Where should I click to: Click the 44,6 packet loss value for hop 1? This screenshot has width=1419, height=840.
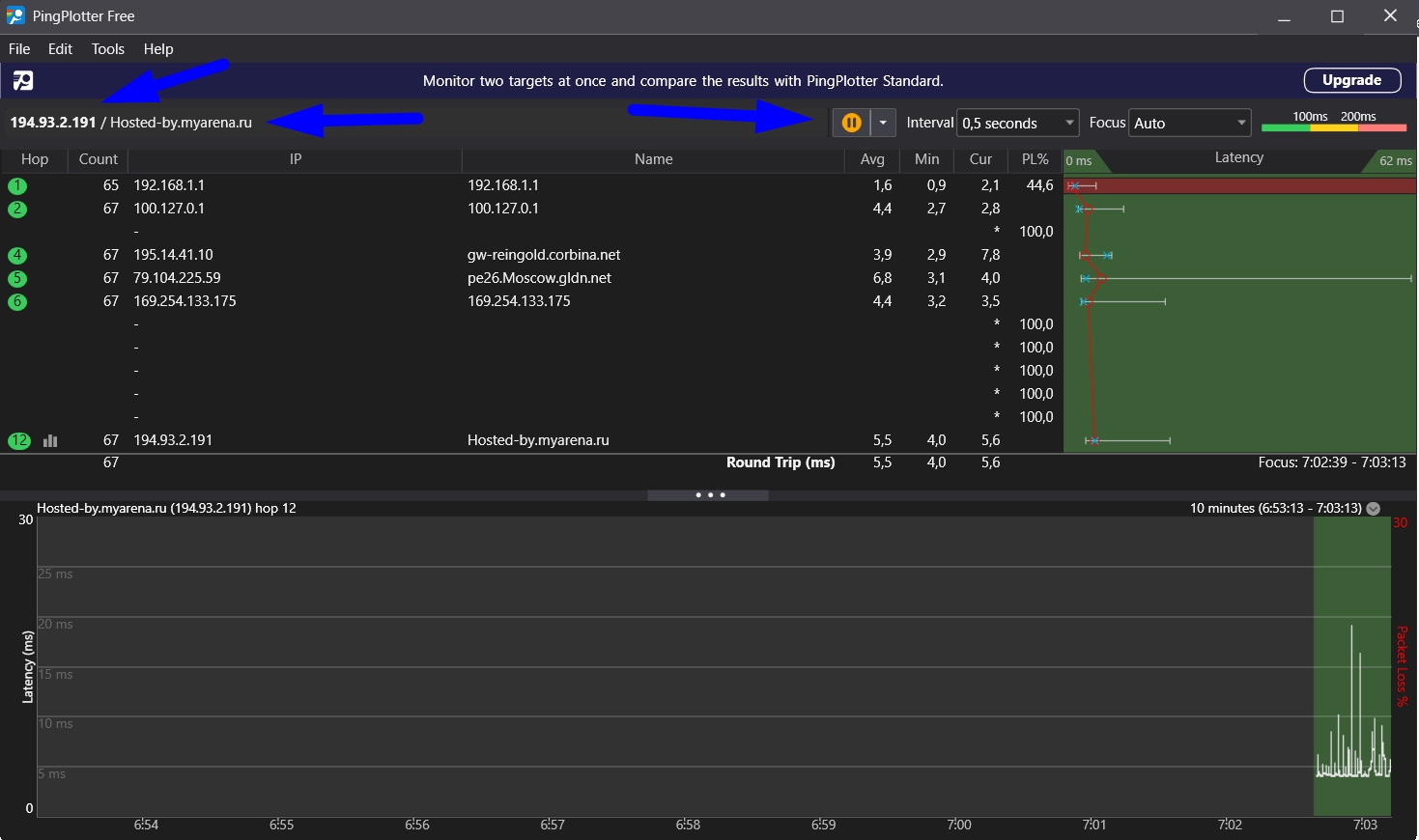[x=1039, y=185]
